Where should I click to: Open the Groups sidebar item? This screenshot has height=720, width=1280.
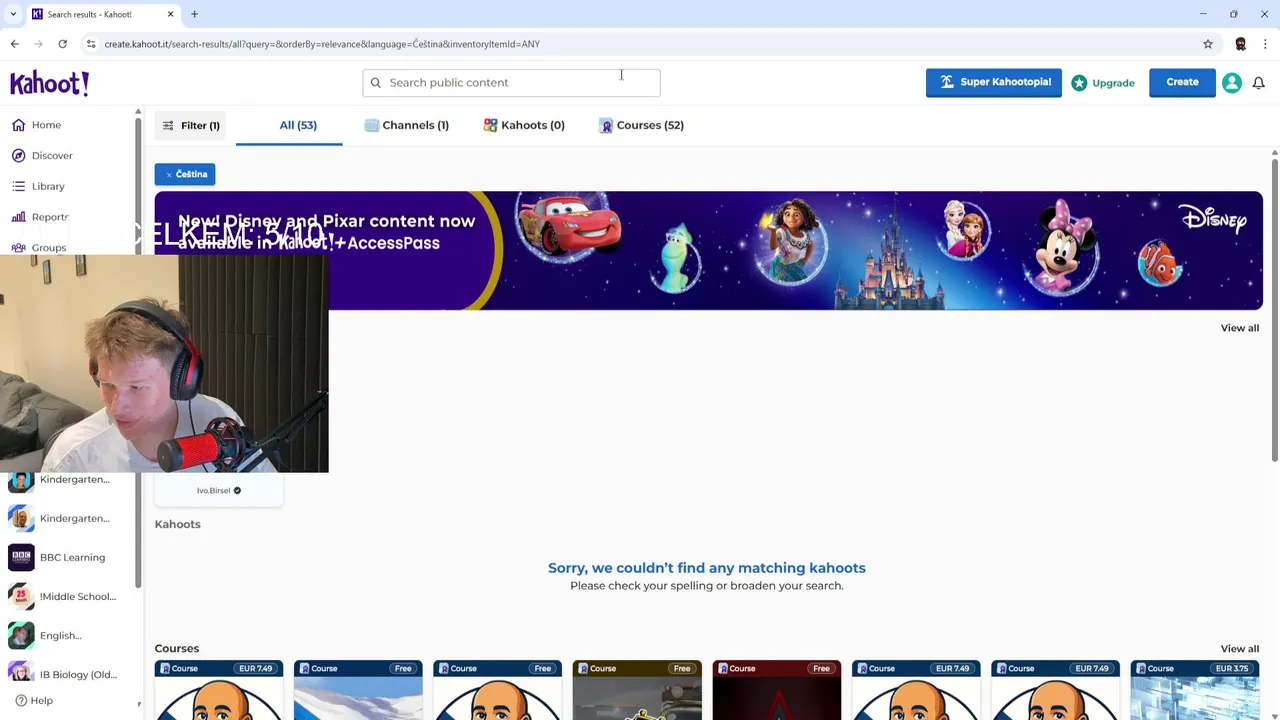[x=40, y=247]
